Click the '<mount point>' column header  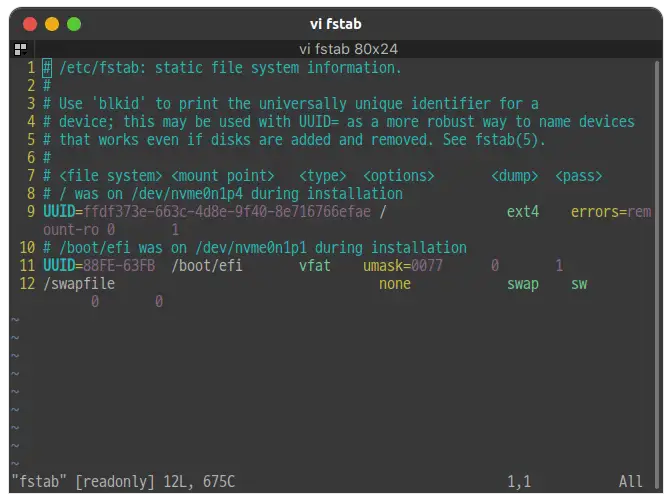[222, 176]
